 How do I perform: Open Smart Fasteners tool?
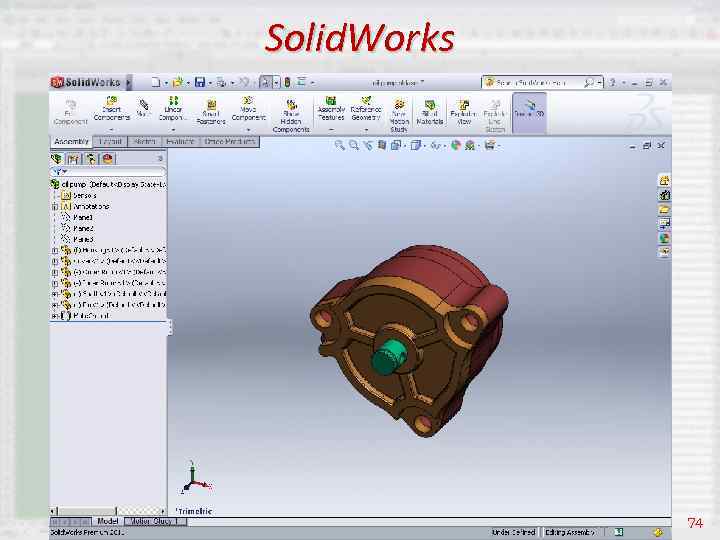(x=211, y=112)
